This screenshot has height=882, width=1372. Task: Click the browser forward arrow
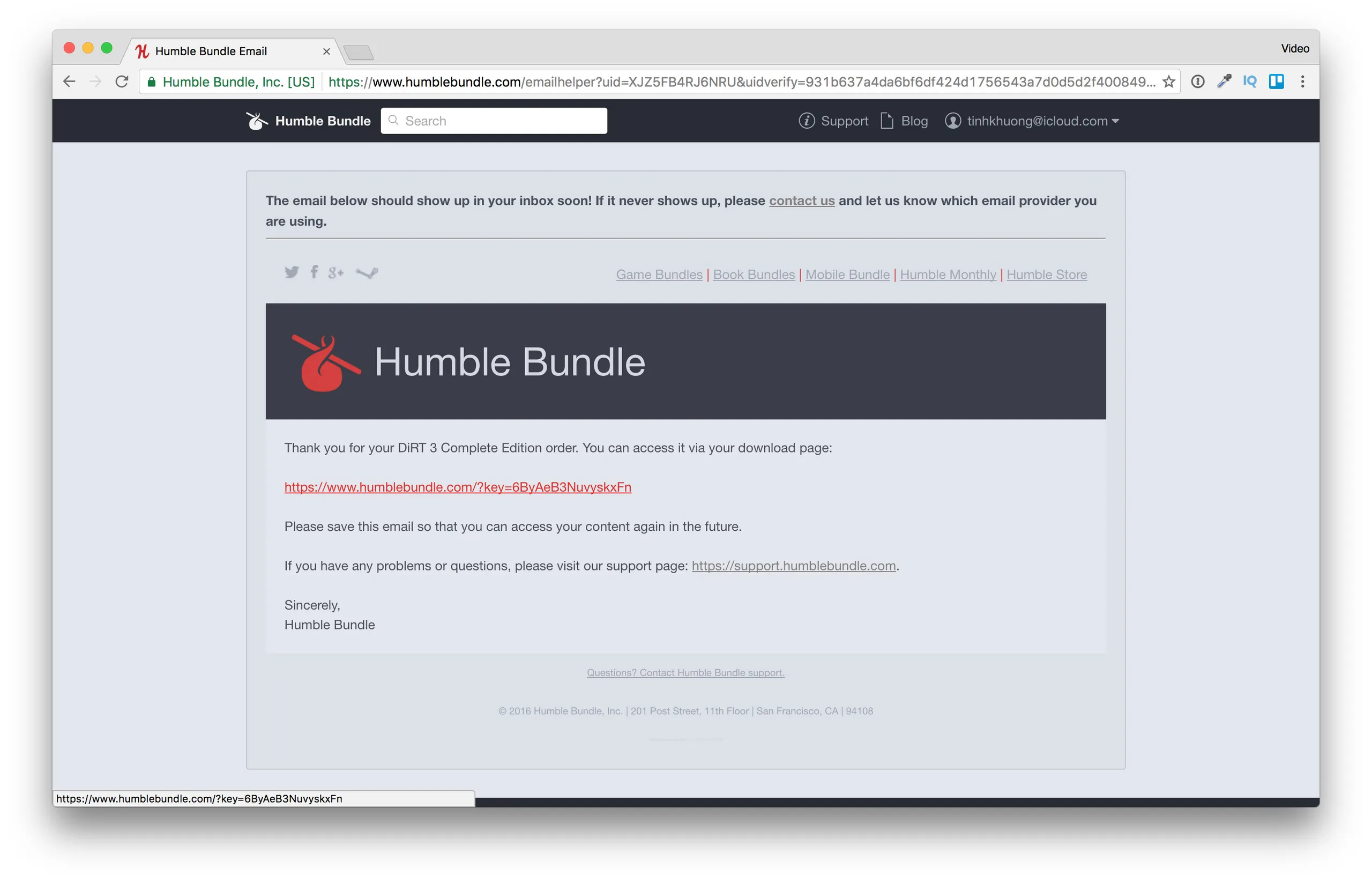point(95,81)
